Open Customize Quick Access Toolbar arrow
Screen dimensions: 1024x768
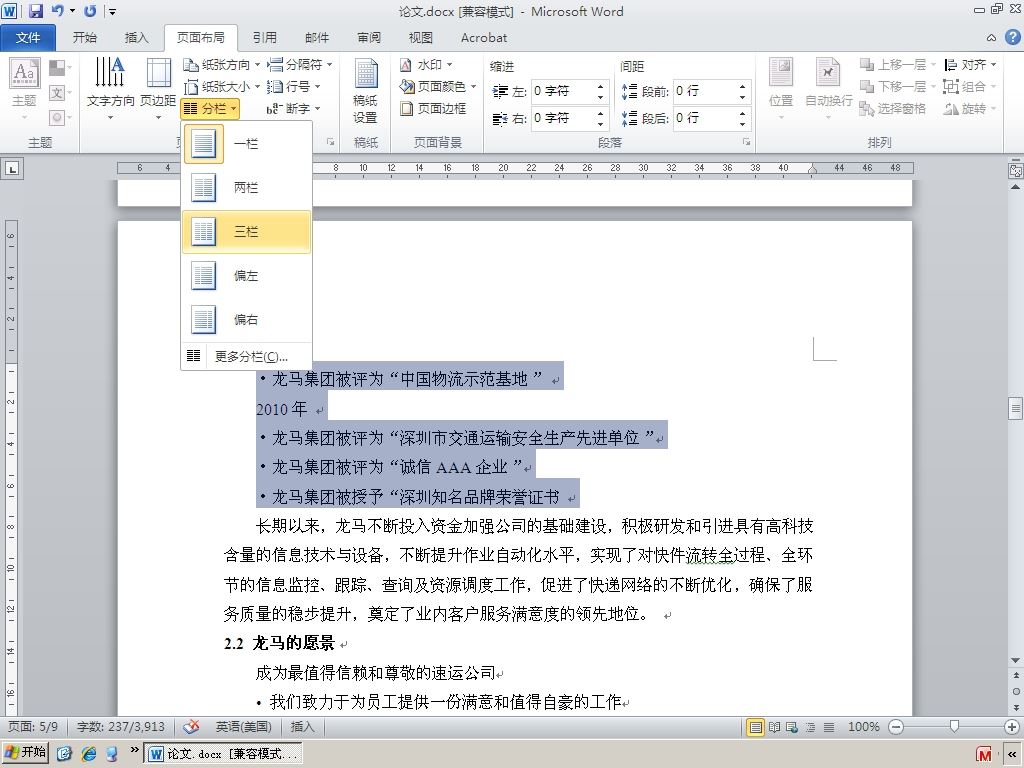point(112,11)
